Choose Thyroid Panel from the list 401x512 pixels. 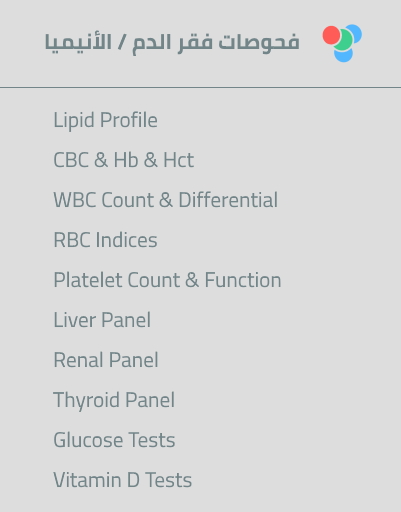tap(114, 400)
